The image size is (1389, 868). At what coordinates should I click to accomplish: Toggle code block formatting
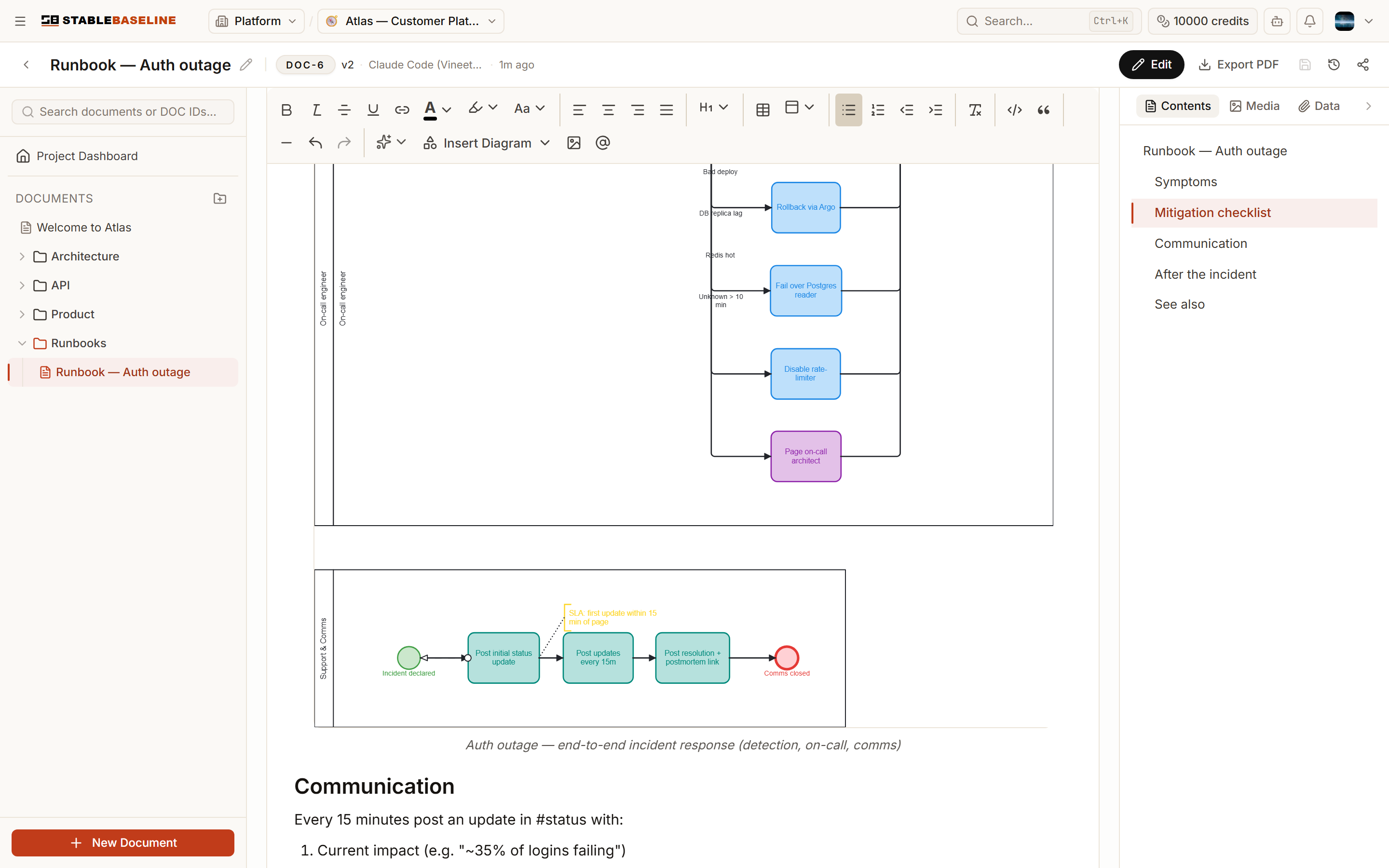click(x=1014, y=109)
